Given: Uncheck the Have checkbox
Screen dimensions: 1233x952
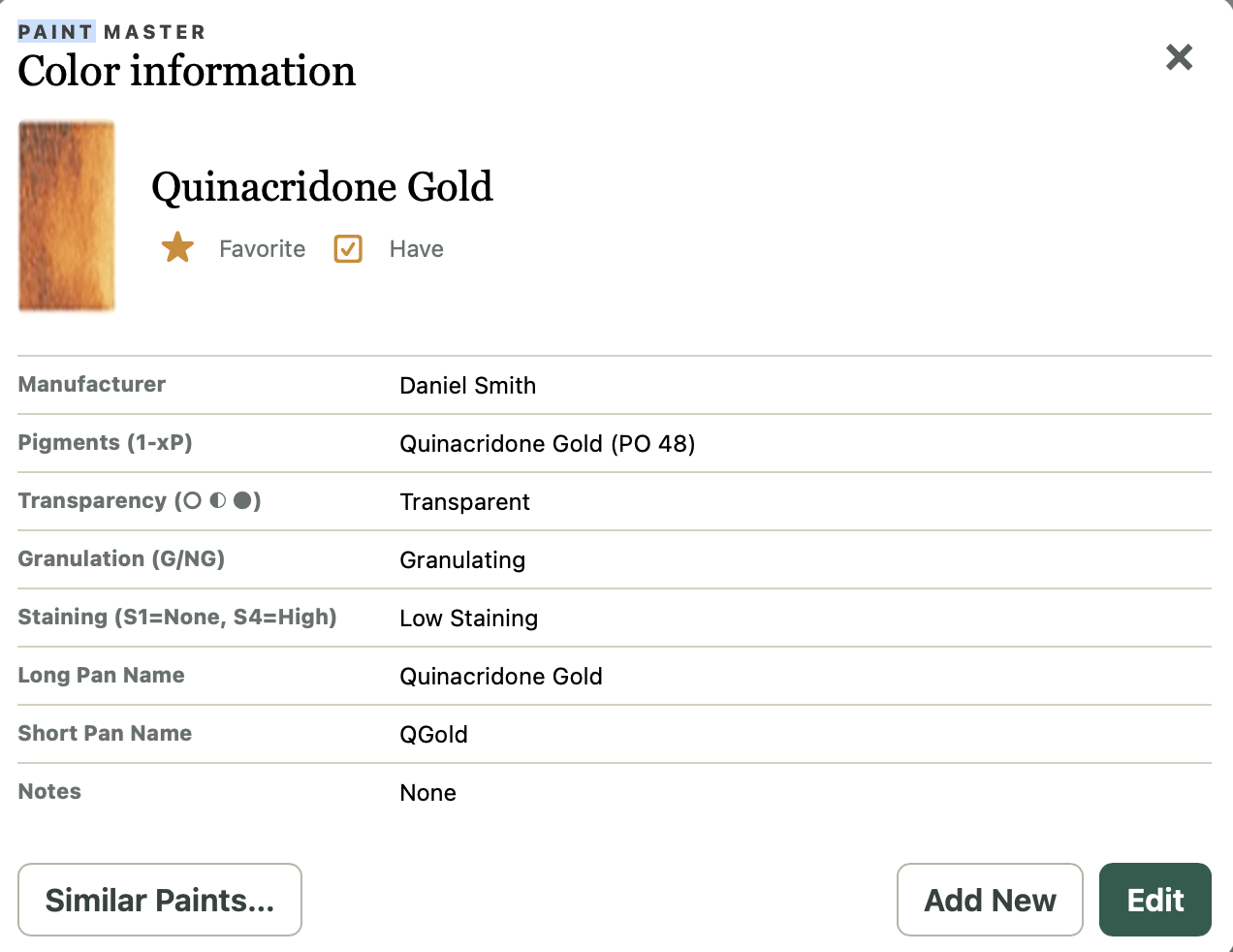Looking at the screenshot, I should coord(348,249).
